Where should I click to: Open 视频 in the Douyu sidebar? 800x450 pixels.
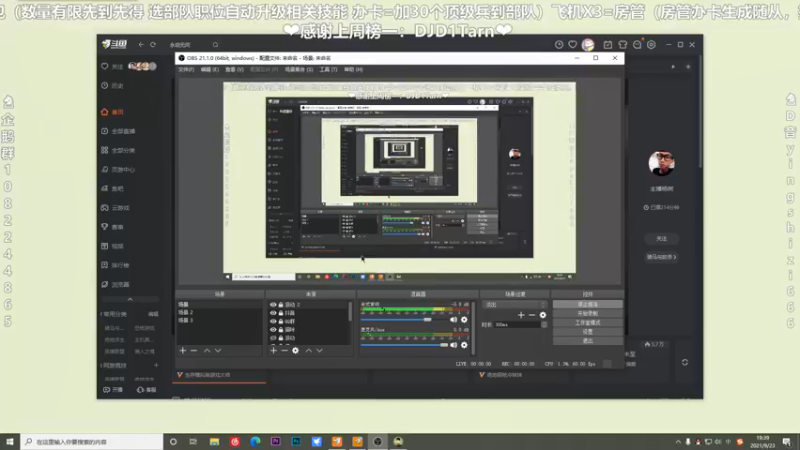pos(112,246)
